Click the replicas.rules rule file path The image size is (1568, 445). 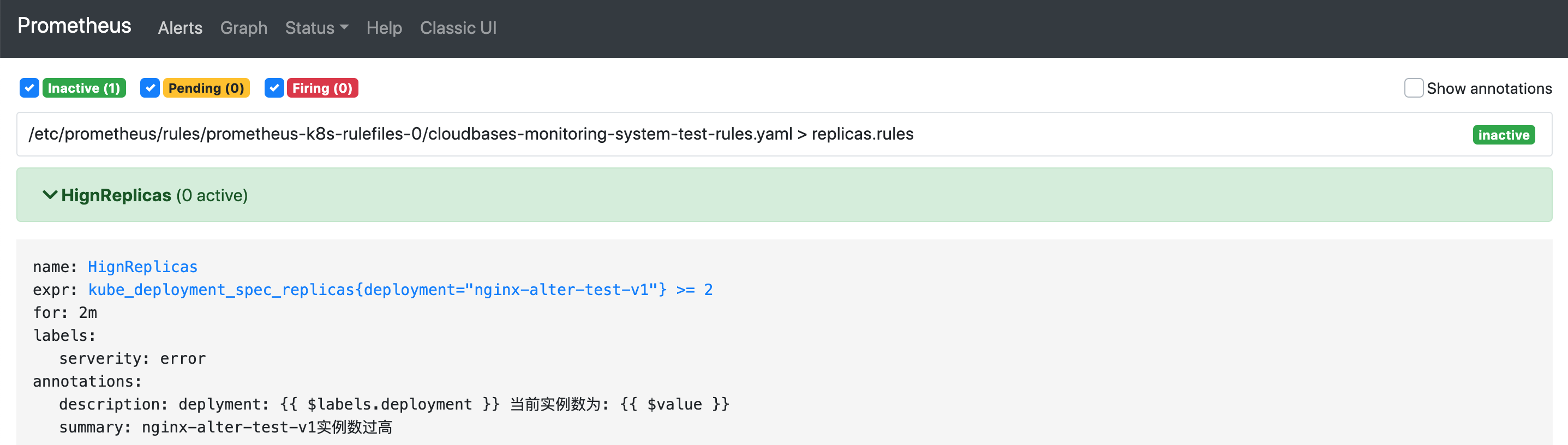click(470, 134)
